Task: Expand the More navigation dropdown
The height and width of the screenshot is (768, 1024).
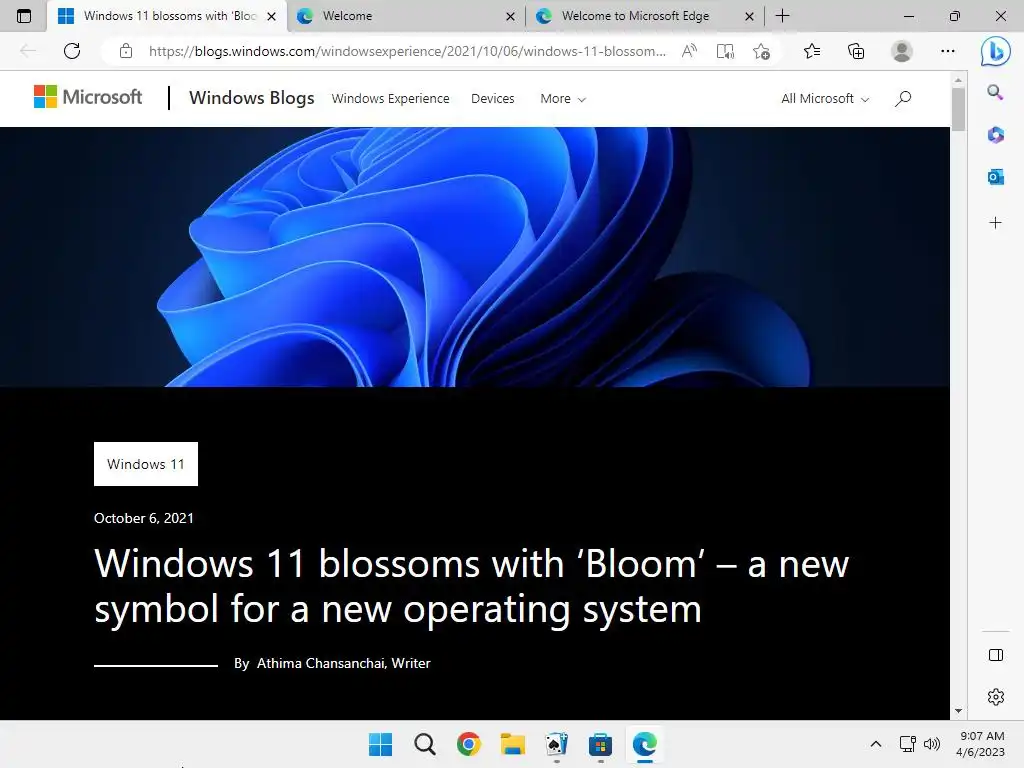Action: 563,99
